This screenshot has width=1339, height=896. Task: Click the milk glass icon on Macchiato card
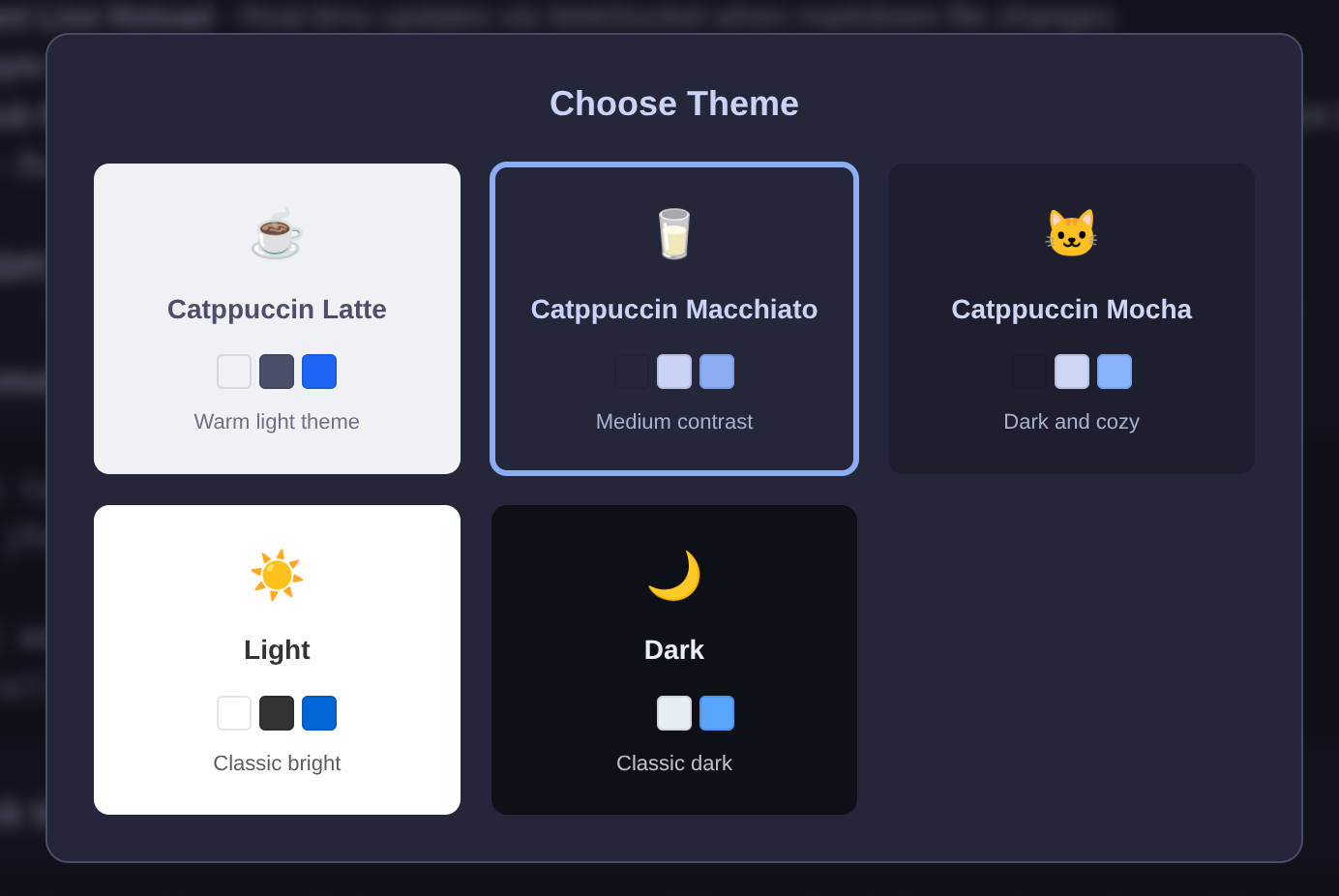(673, 232)
